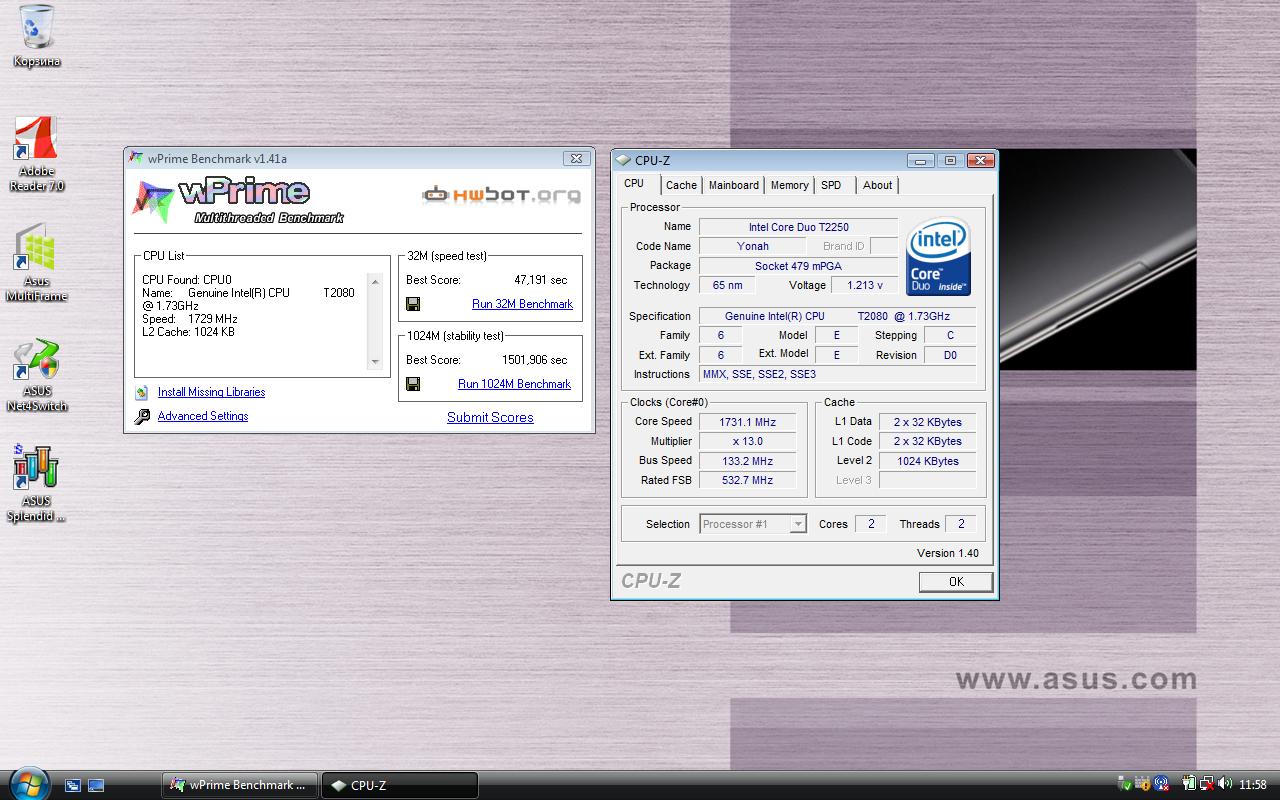This screenshot has height=800, width=1280.
Task: Click the Core Speed value 1731.1 MHz
Action: (747, 422)
